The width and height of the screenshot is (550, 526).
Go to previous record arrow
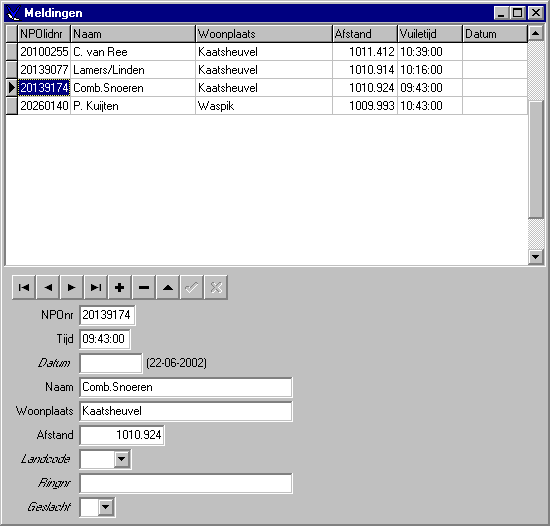tap(48, 288)
